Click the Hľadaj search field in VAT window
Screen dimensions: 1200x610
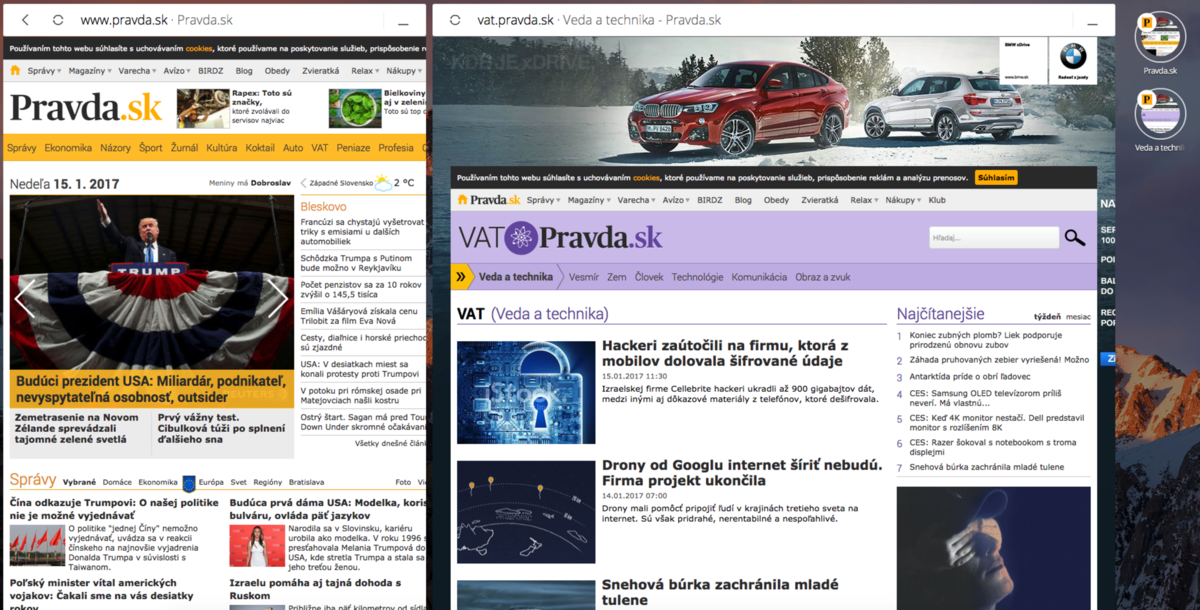[993, 238]
